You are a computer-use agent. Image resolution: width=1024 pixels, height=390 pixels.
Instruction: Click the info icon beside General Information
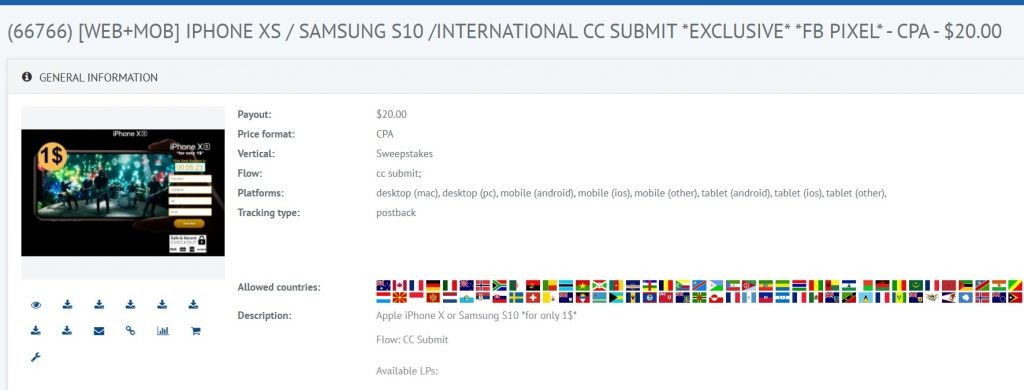click(x=27, y=77)
